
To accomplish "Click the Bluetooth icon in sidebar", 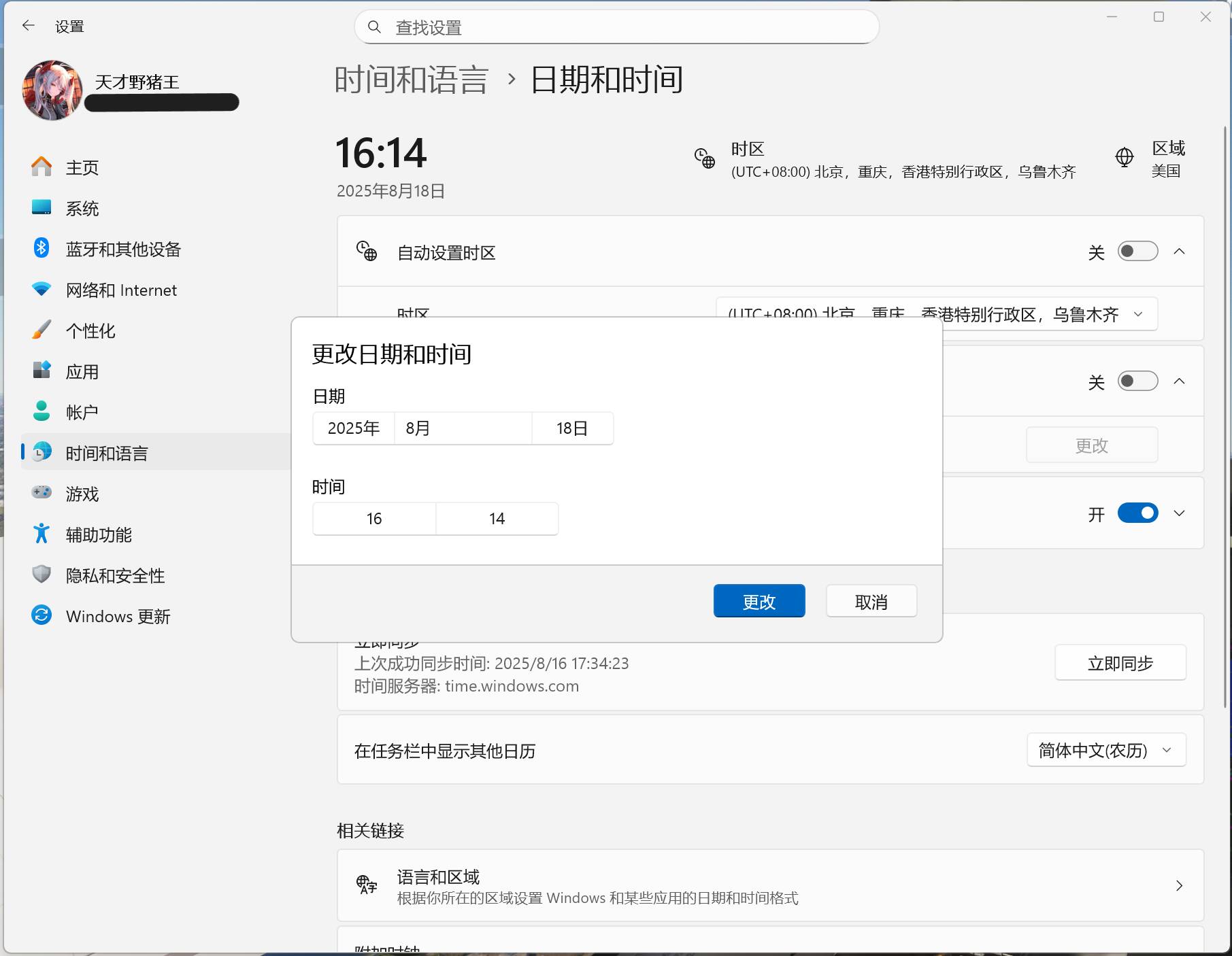I will (41, 248).
